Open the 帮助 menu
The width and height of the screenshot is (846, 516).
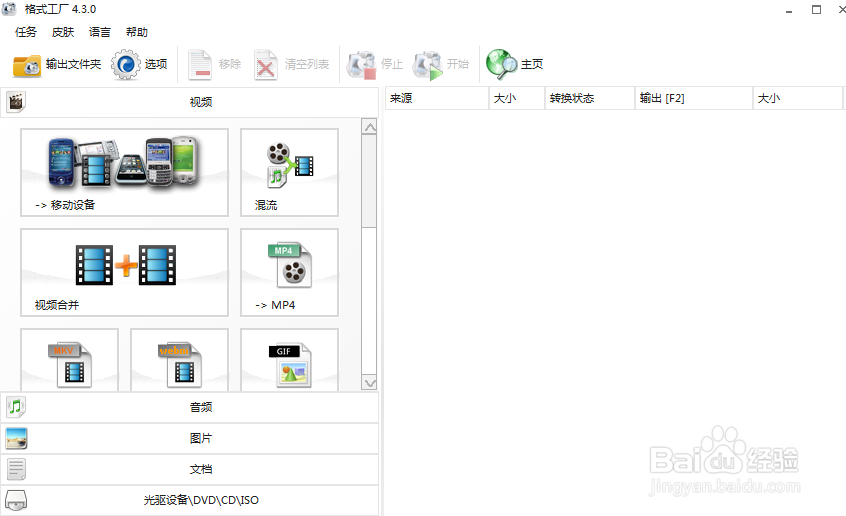pos(137,32)
